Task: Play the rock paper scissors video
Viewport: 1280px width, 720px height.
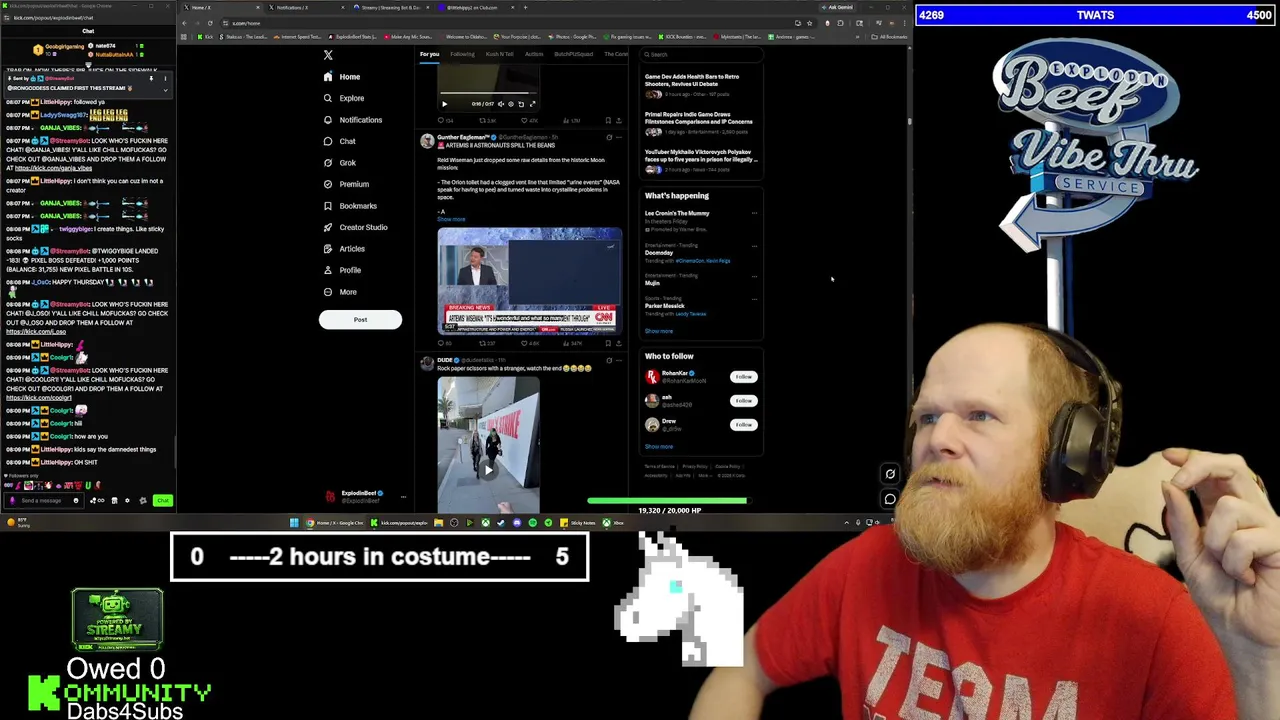Action: coord(488,470)
